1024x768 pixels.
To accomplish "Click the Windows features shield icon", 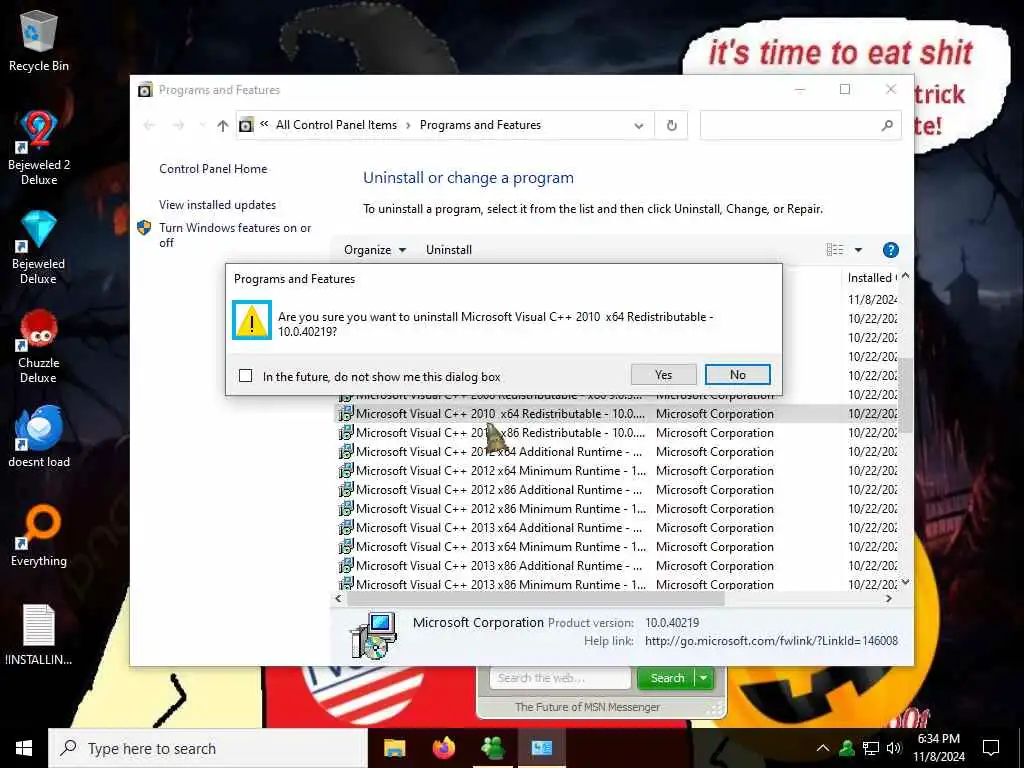I will (x=144, y=228).
